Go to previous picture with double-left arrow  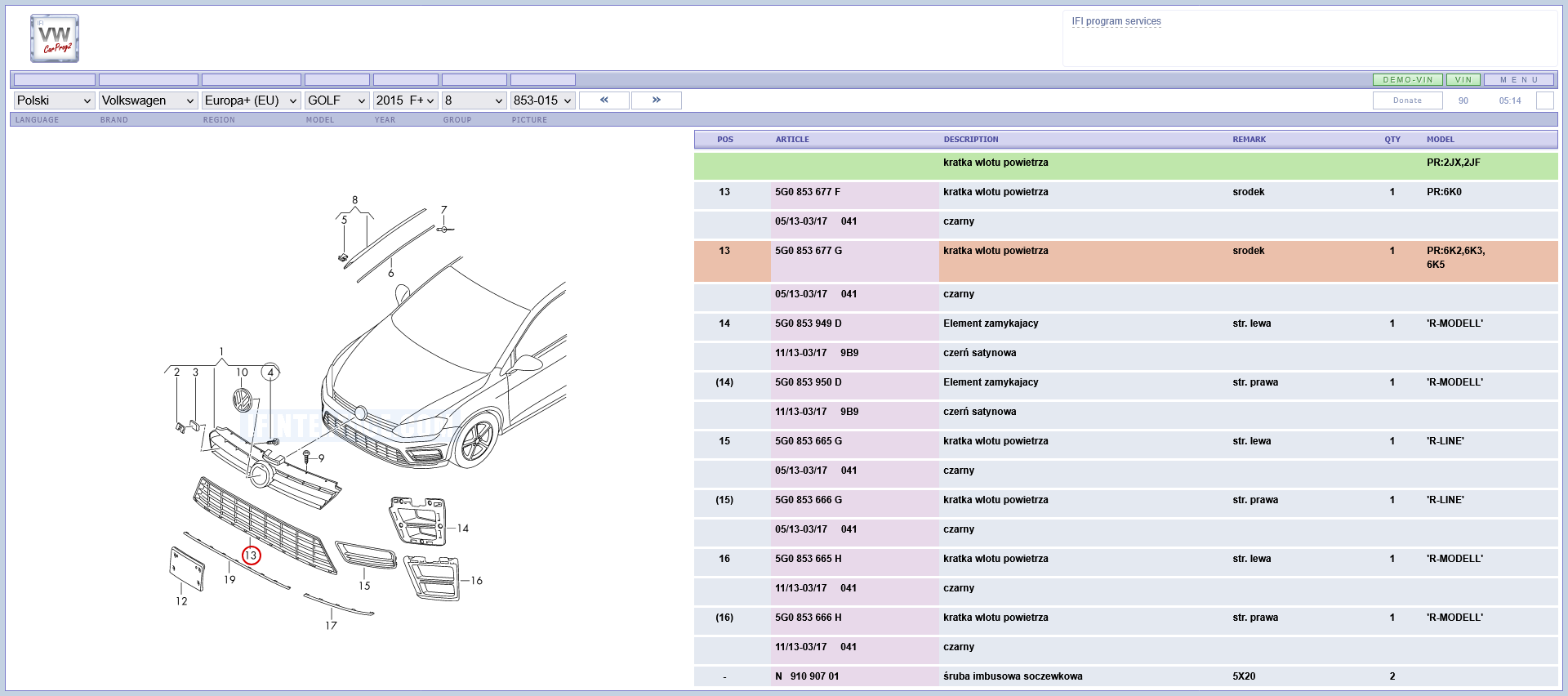coord(604,100)
